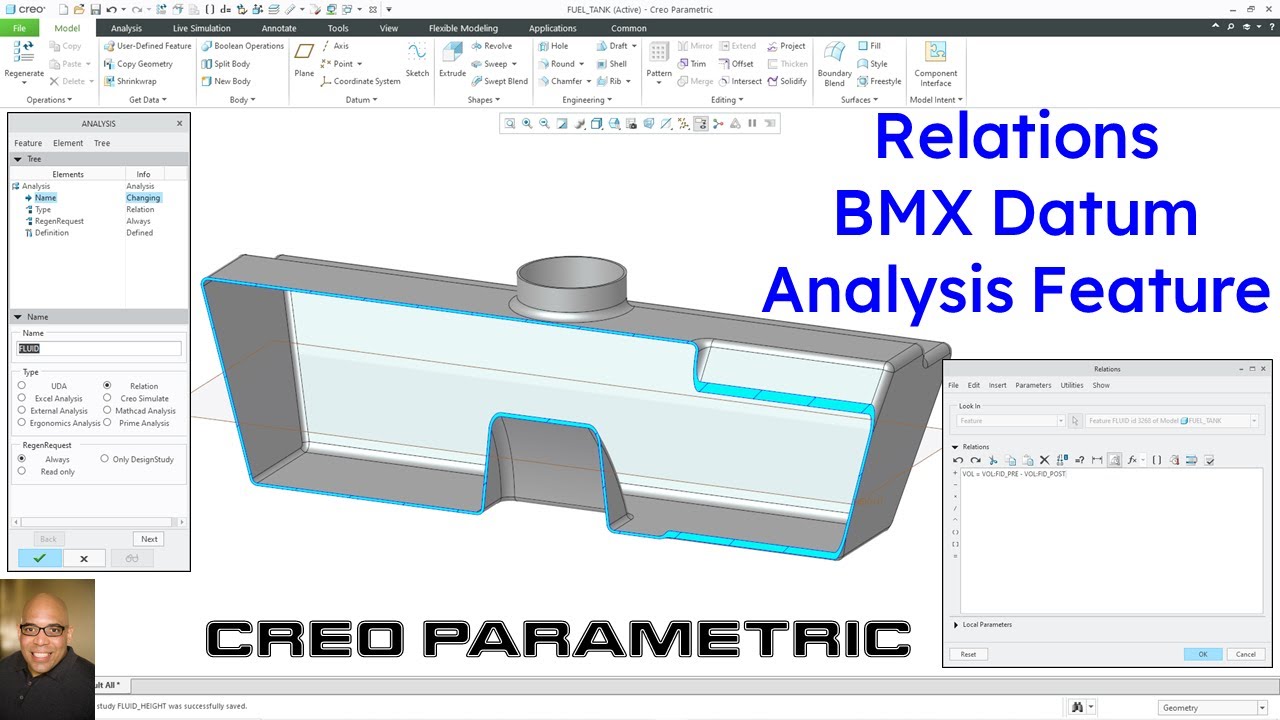This screenshot has height=720, width=1280.
Task: Open the Sketch tool
Action: [x=417, y=60]
